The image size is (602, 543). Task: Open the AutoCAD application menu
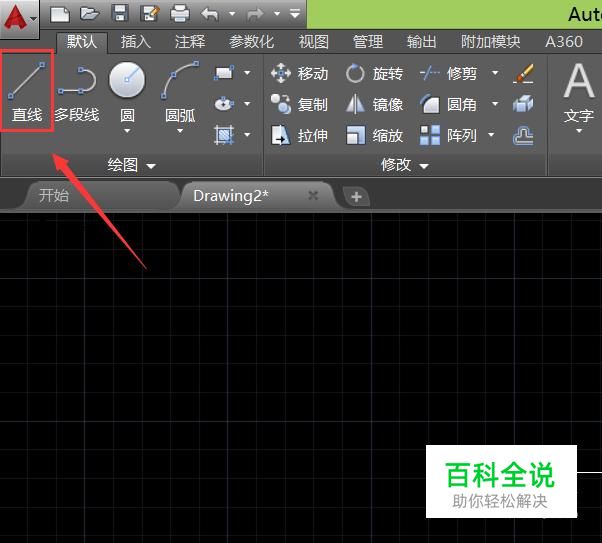[x=19, y=18]
